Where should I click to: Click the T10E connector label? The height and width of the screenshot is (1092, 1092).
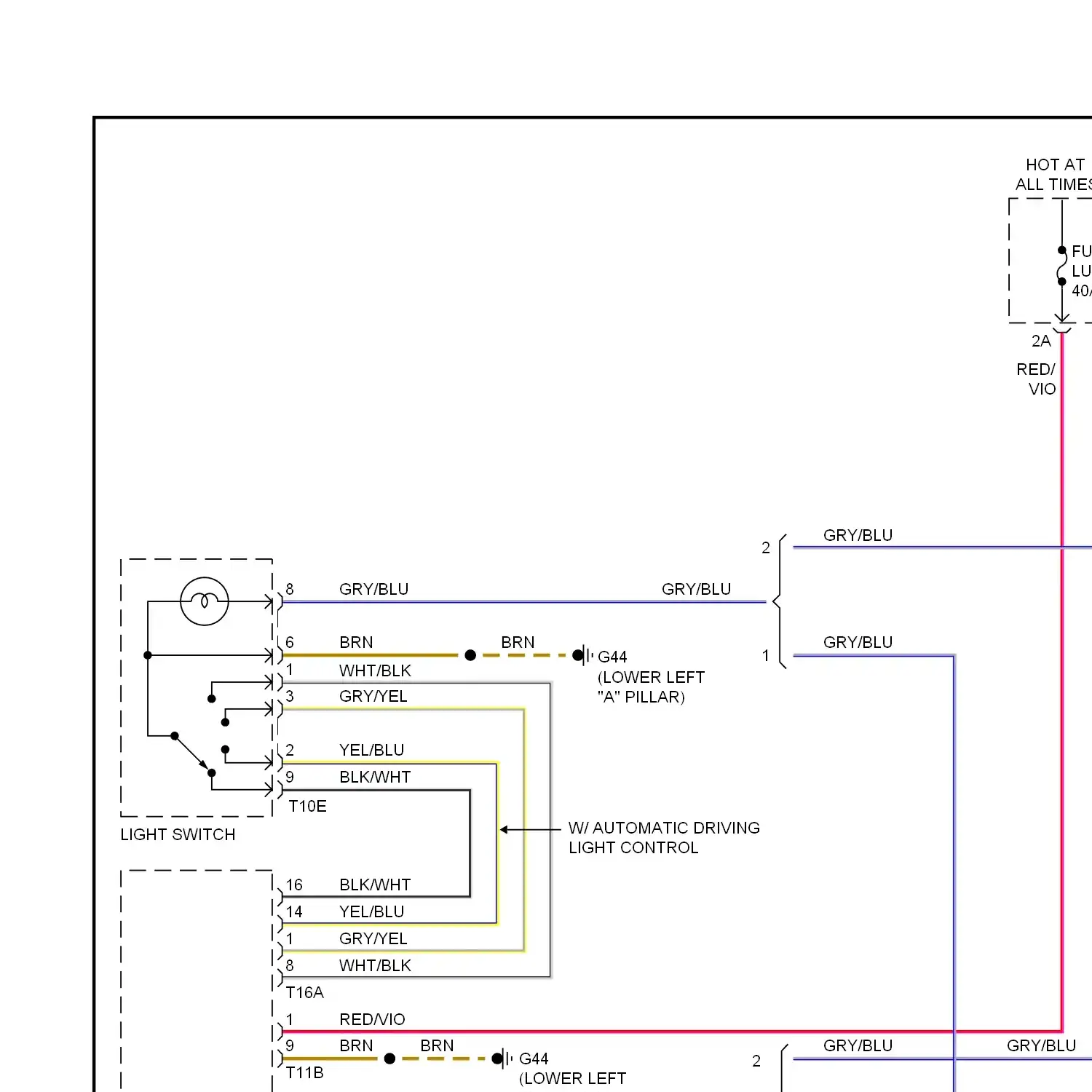(x=307, y=806)
